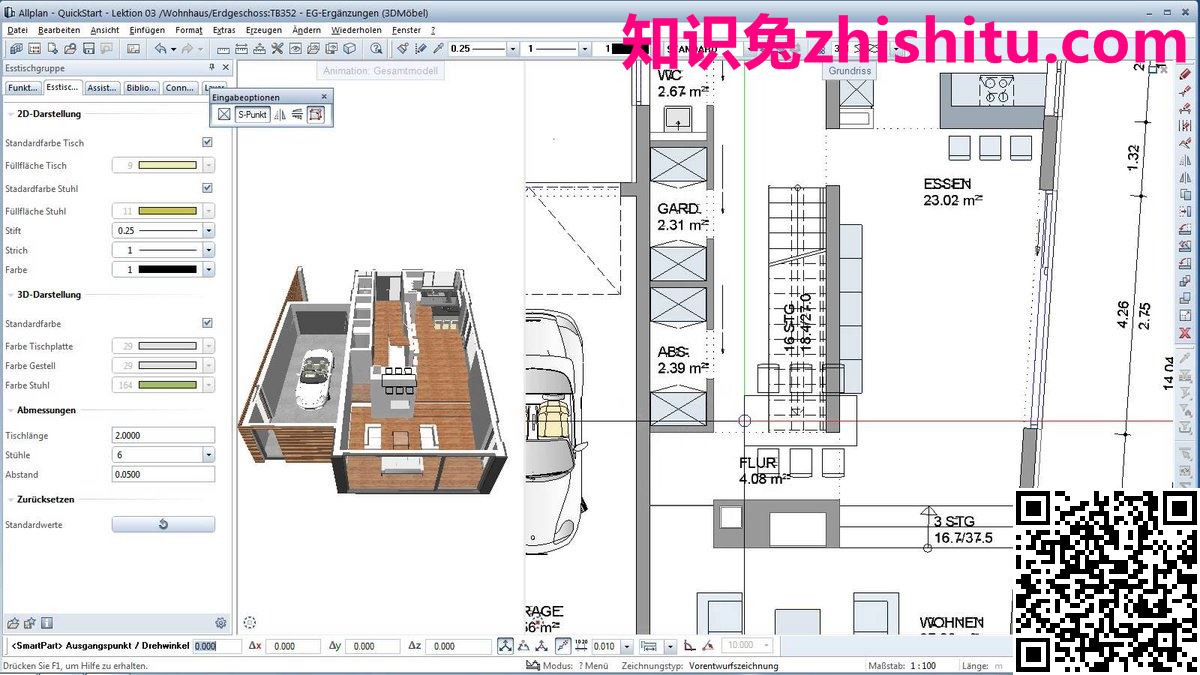Click the paint bucket icon in top toolbar
The image size is (1200, 675).
click(x=402, y=48)
